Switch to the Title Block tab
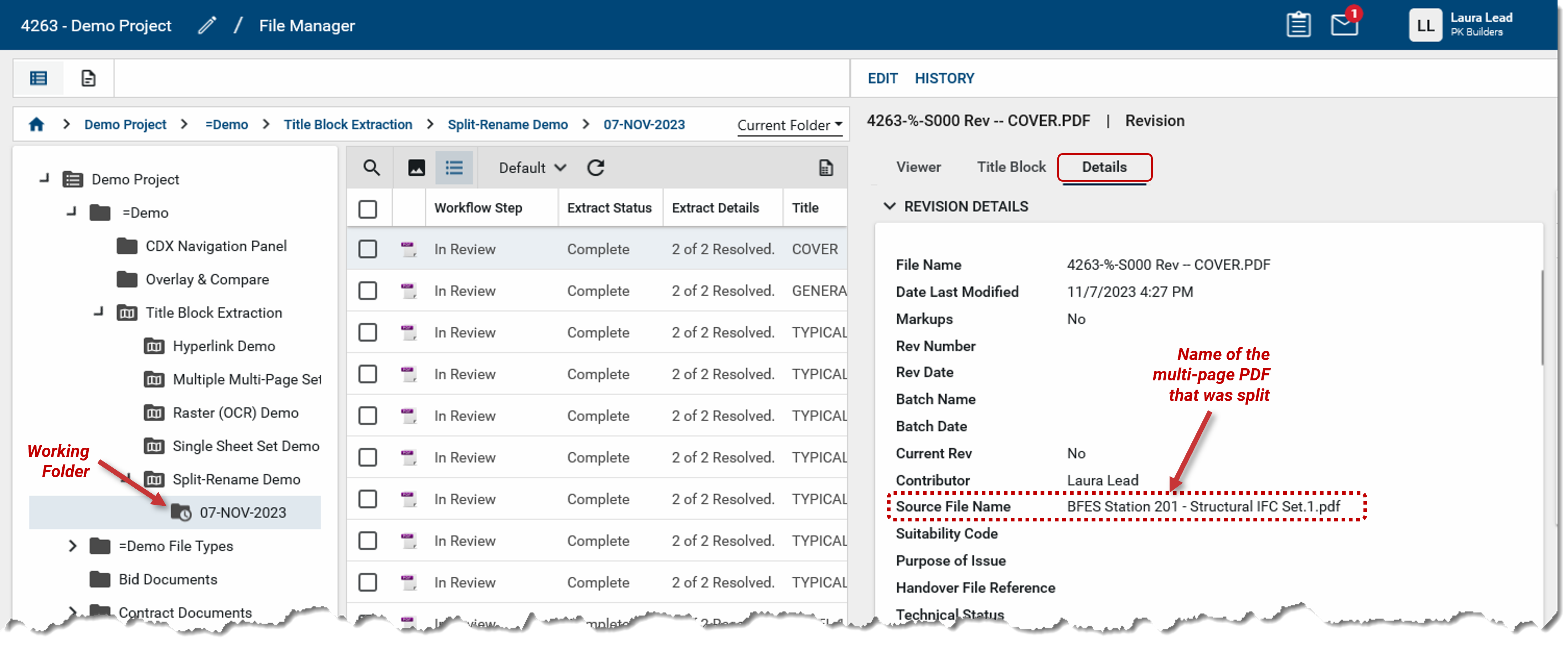 [x=1011, y=167]
